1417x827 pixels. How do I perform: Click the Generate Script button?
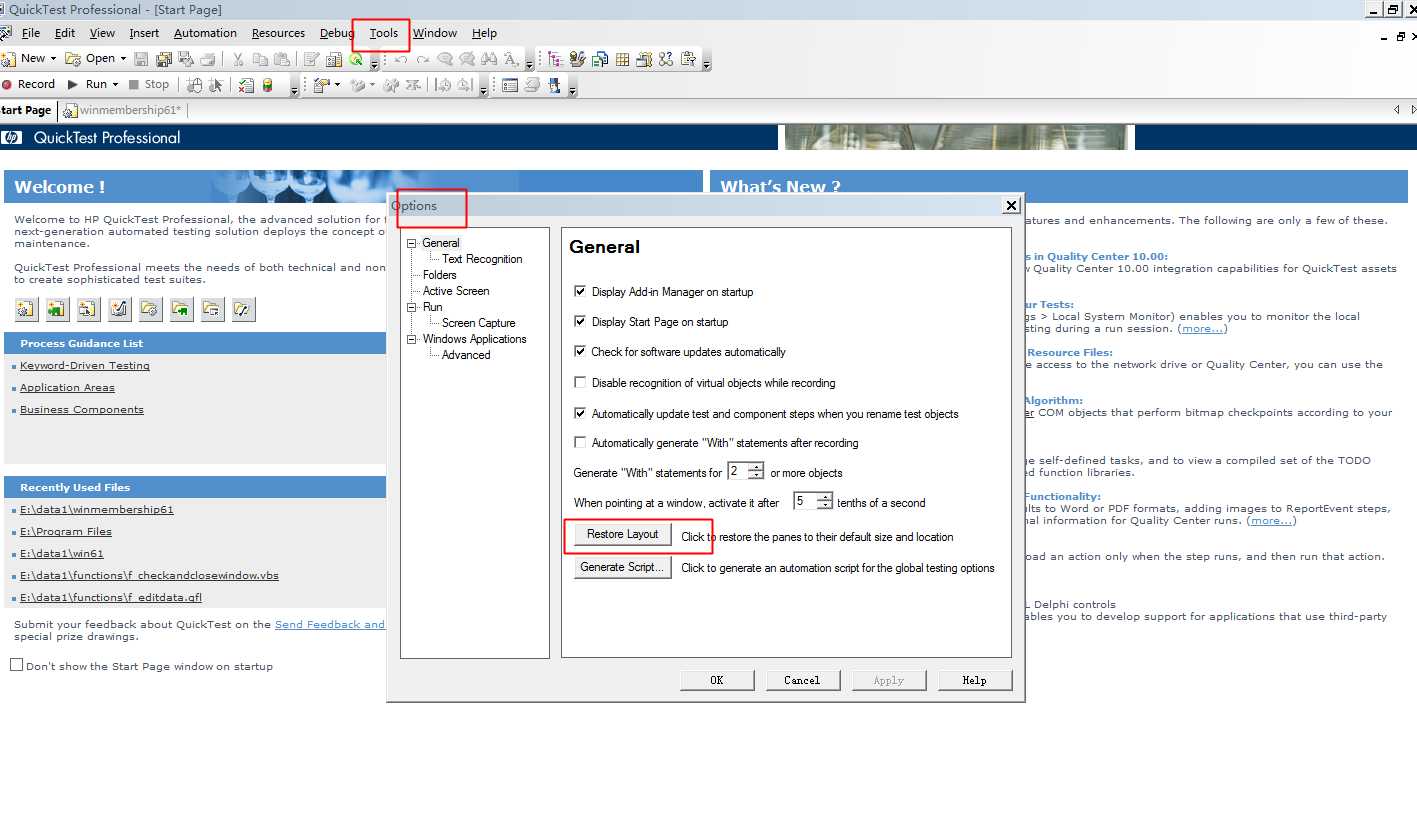622,567
